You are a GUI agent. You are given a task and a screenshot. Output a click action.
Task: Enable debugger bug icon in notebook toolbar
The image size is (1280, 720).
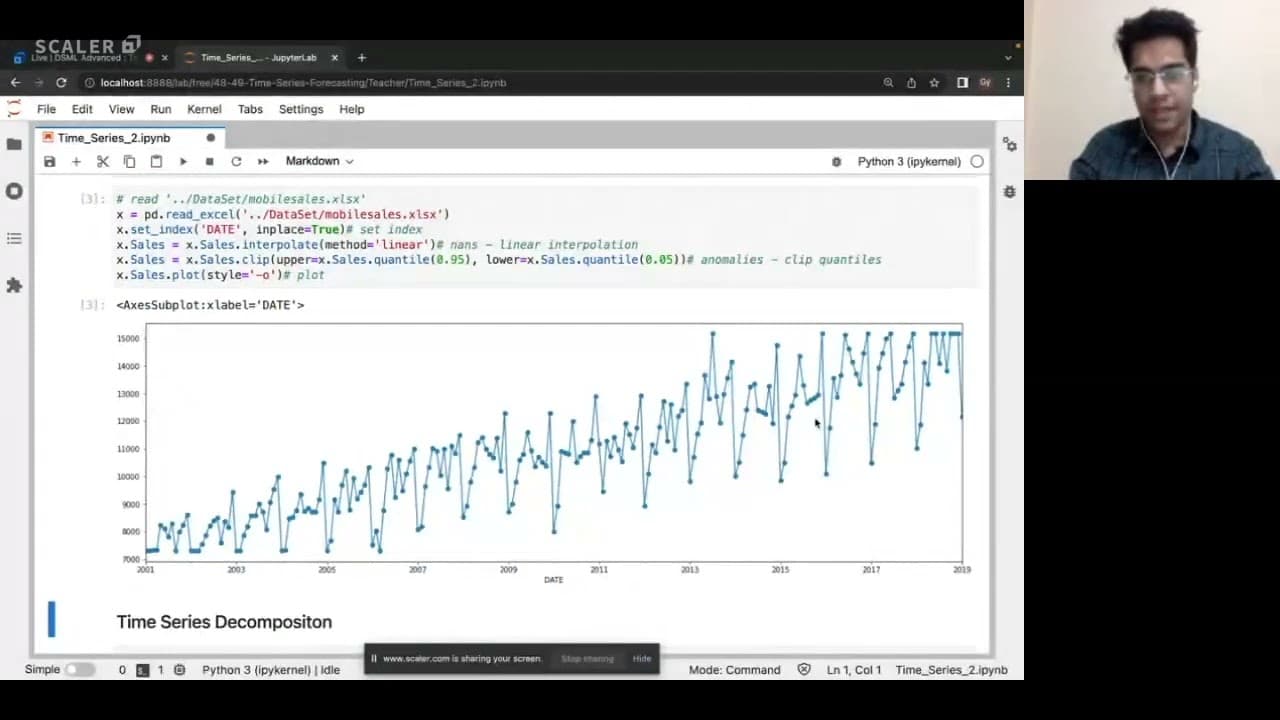coord(837,162)
